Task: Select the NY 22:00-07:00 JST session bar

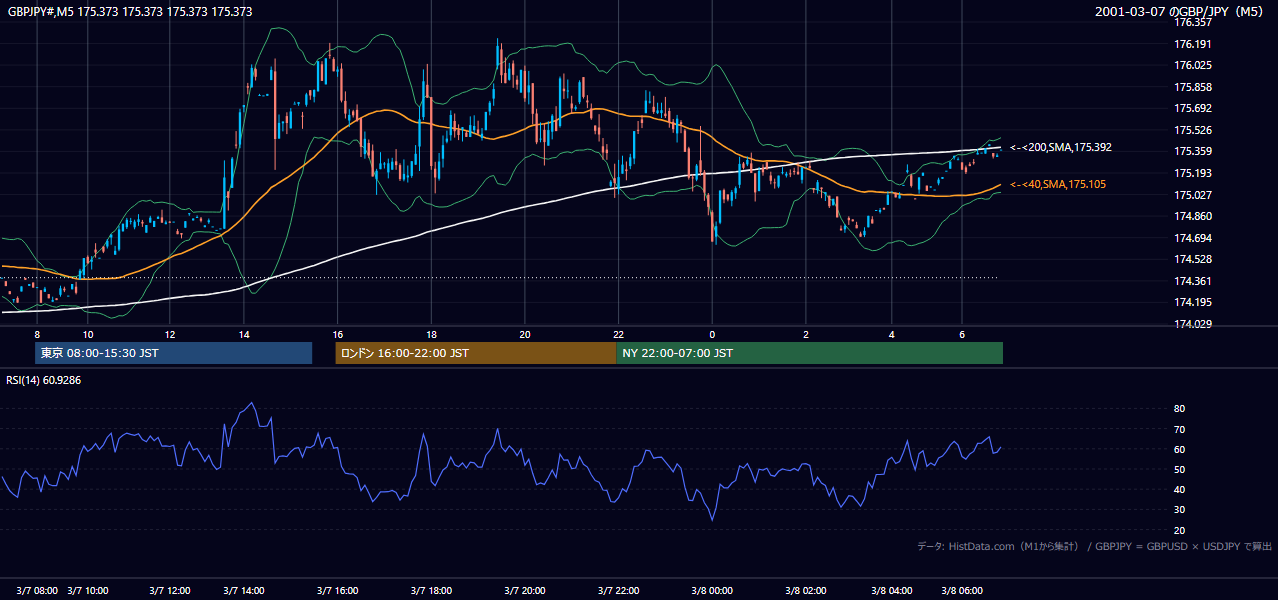Action: [x=810, y=353]
